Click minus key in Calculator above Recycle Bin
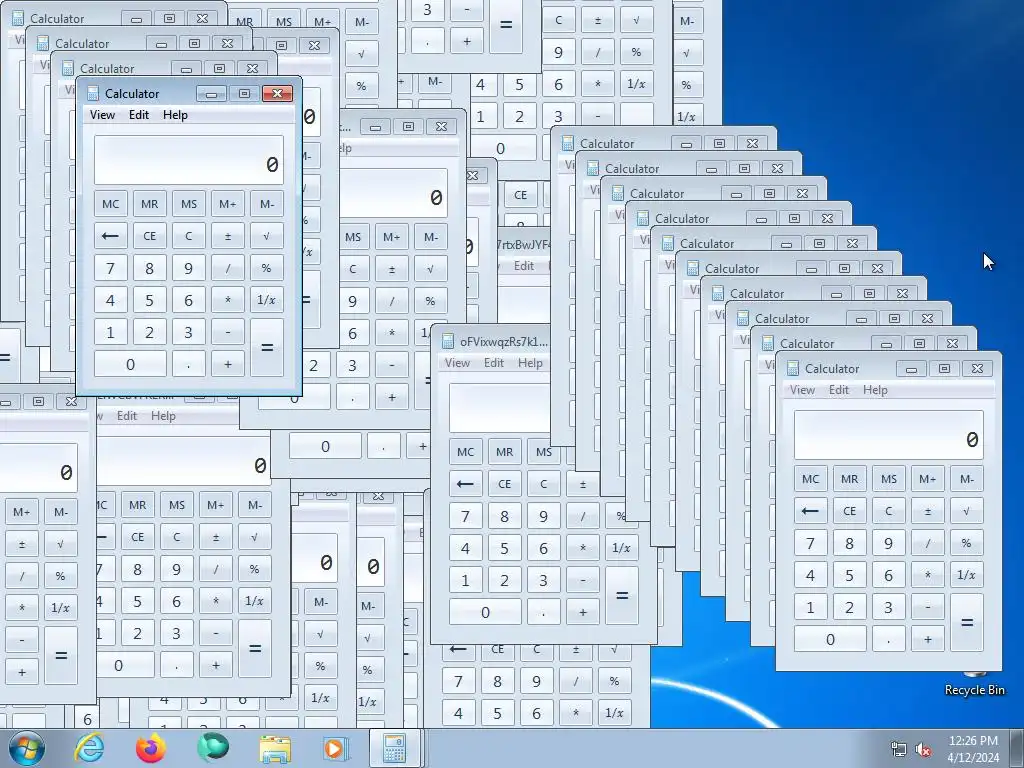Image resolution: width=1024 pixels, height=768 pixels. pyautogui.click(x=928, y=607)
